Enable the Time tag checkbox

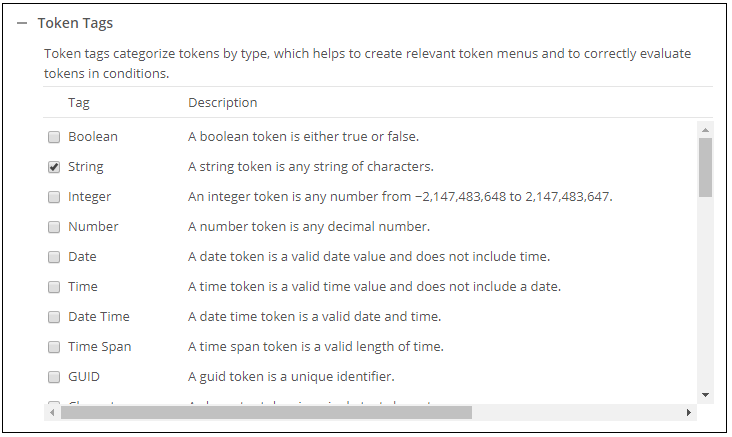point(54,287)
